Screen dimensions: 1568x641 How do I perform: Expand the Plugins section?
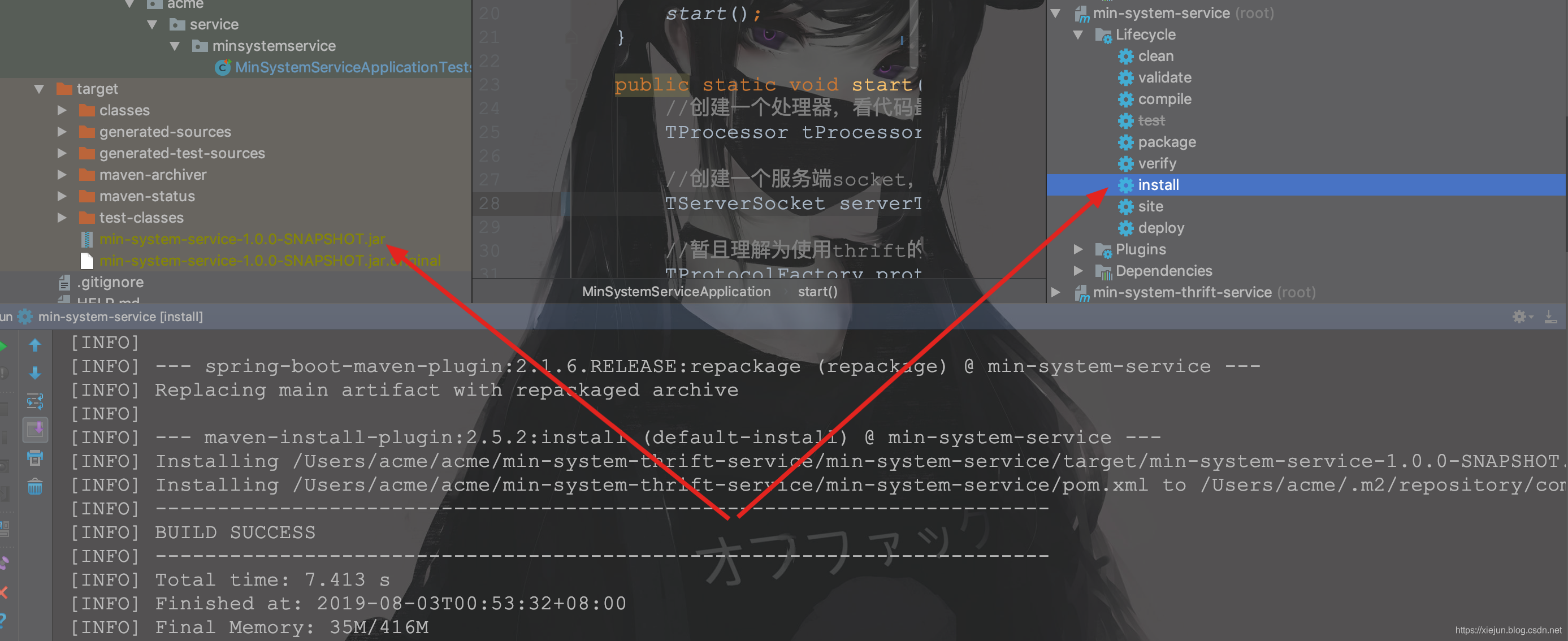[x=1081, y=249]
